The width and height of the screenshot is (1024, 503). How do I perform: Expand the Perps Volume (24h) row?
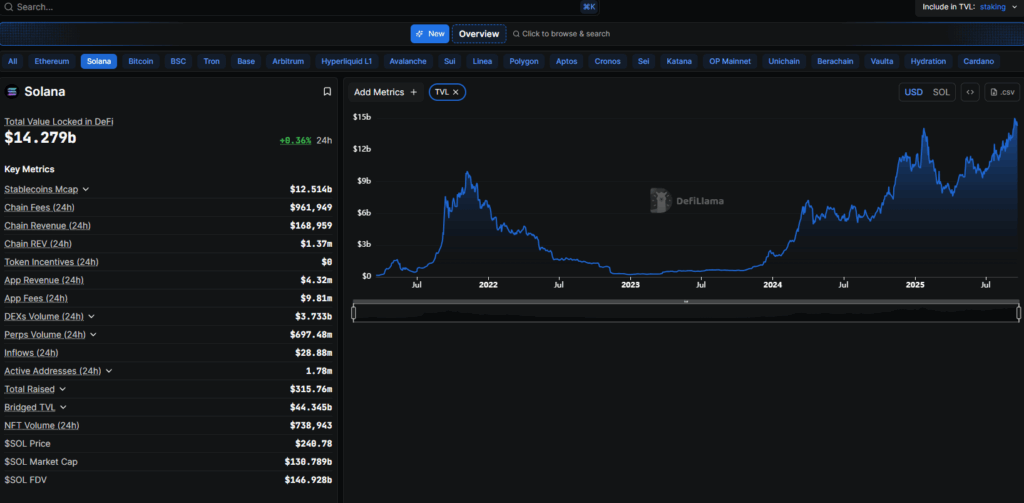[x=93, y=334]
